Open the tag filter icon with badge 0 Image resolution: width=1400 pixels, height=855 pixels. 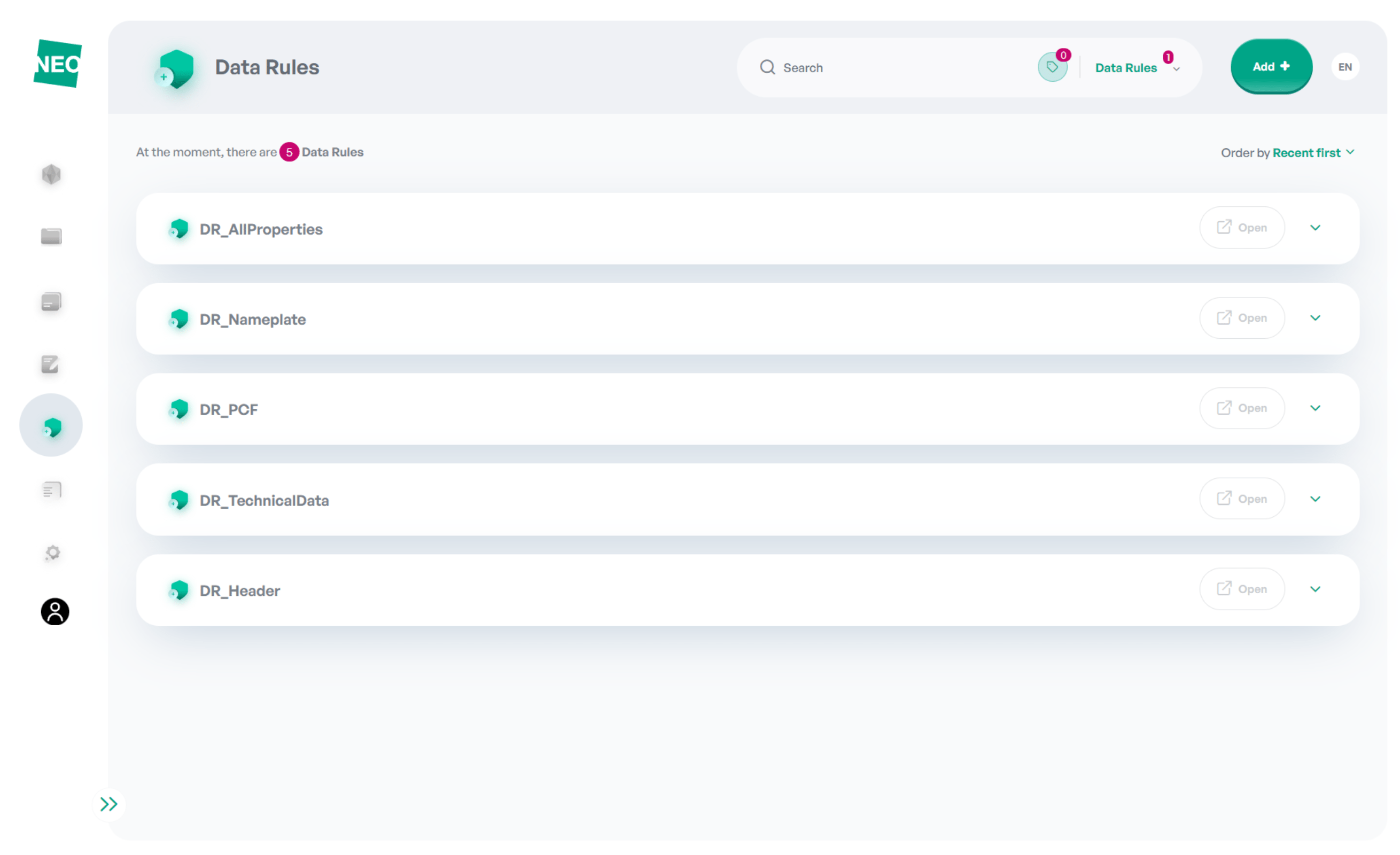pyautogui.click(x=1052, y=68)
